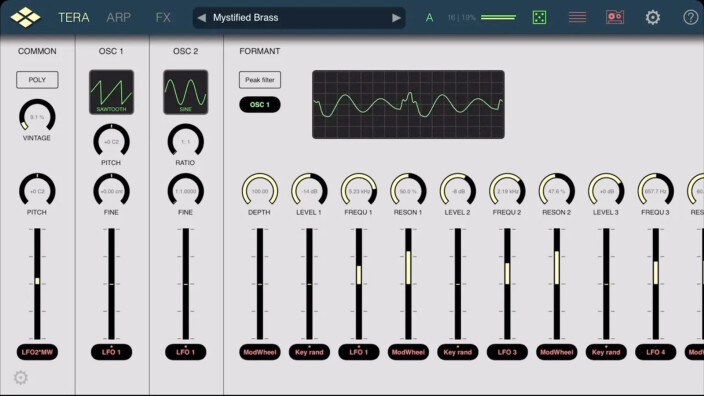
Task: Click the OSC 2 RATIO knob
Action: [185, 141]
